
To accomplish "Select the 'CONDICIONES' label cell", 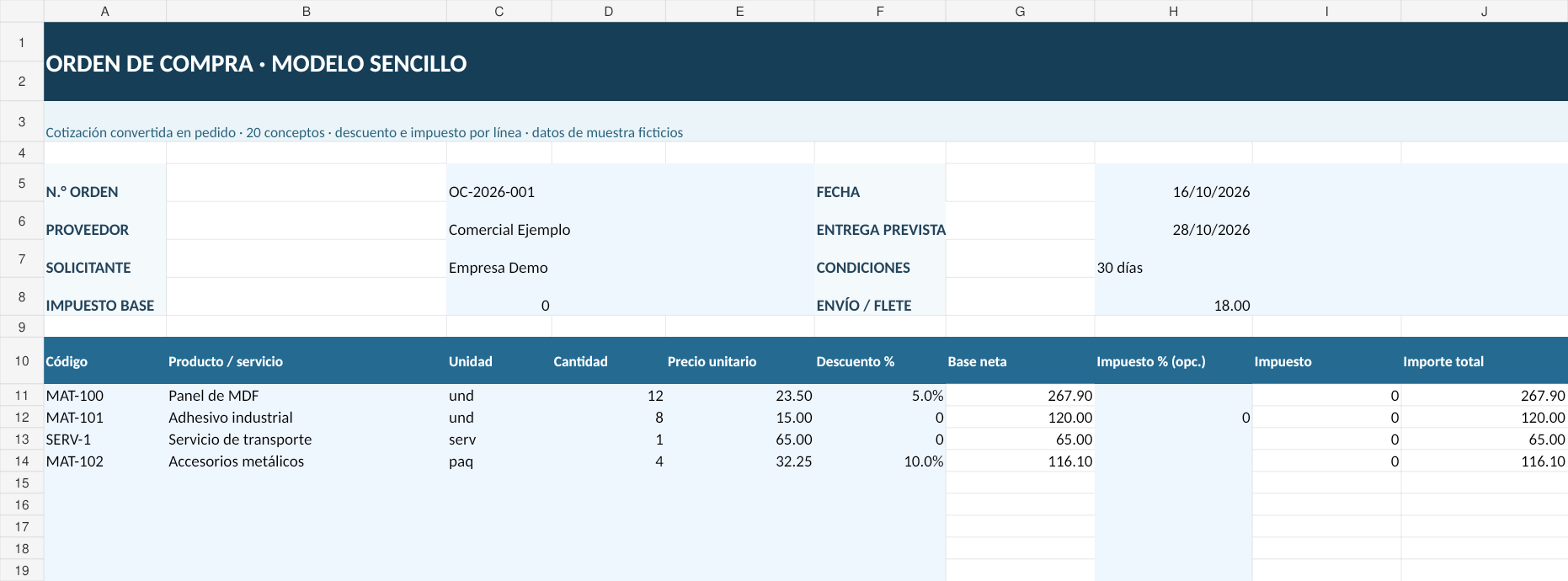I will pyautogui.click(x=880, y=259).
